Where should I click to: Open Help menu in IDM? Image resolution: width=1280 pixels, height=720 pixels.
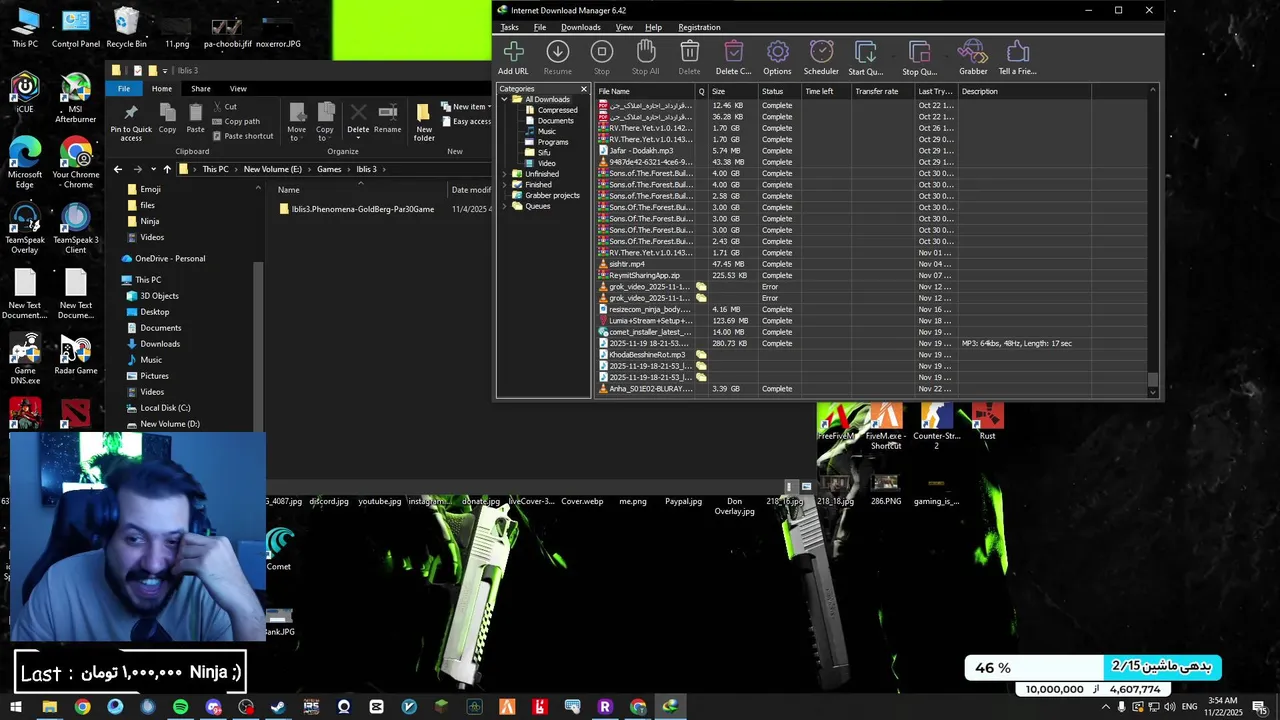653,27
